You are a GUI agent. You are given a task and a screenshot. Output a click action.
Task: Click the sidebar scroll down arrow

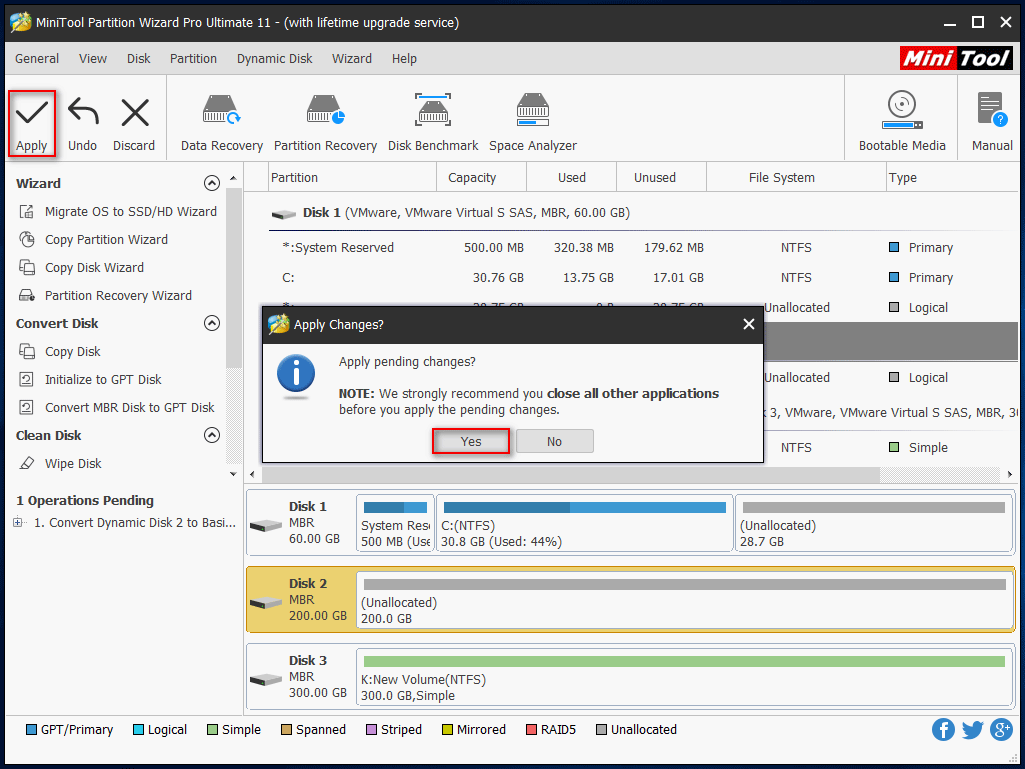click(233, 474)
